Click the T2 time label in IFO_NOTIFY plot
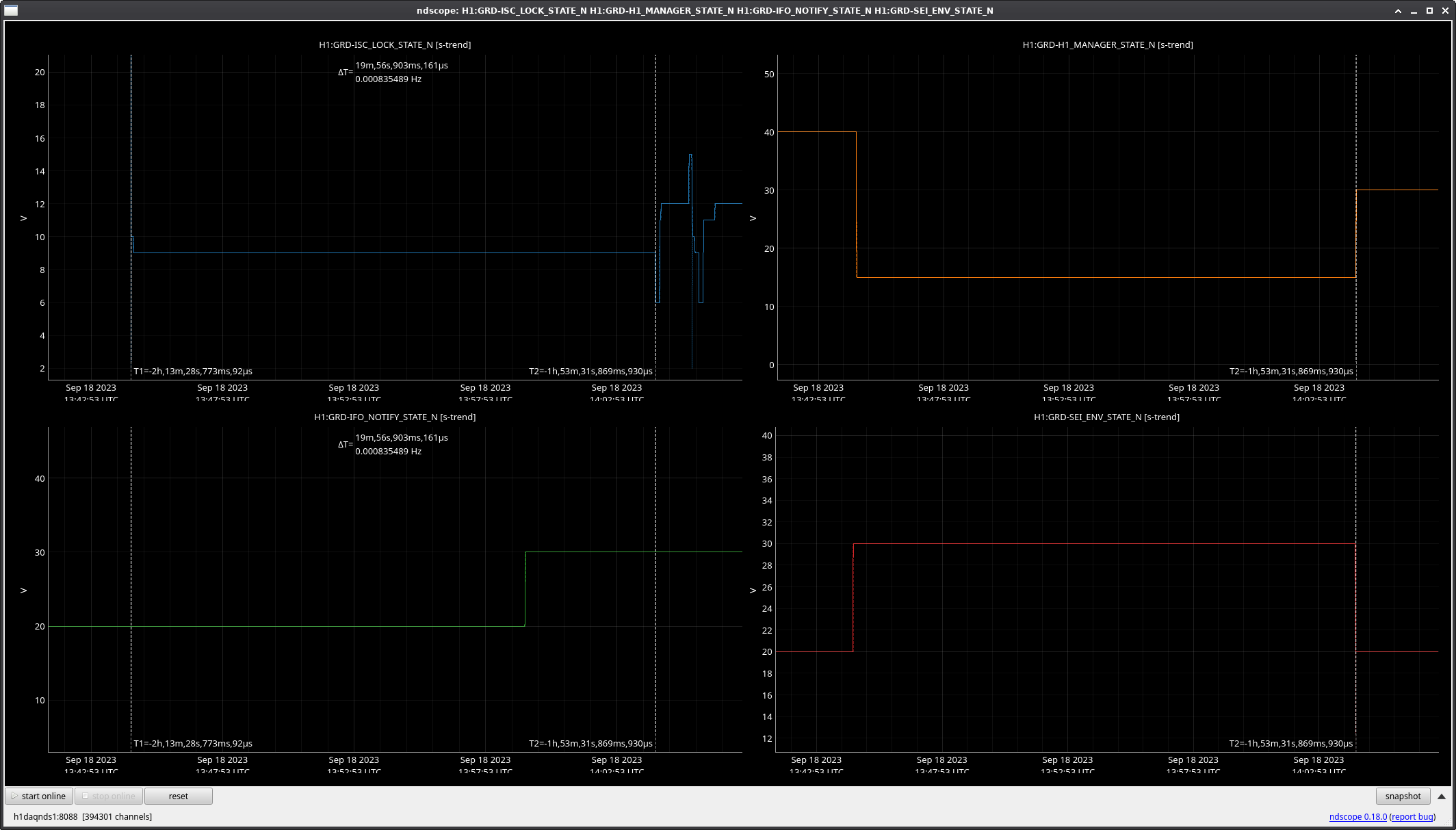 coord(590,743)
